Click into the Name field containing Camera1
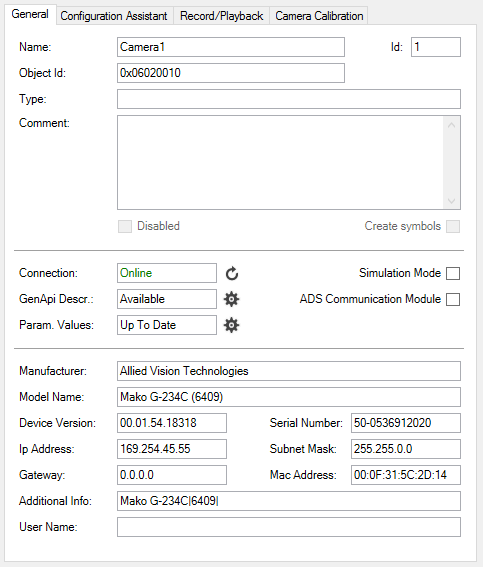Screen dimensions: 483x567 coord(231,47)
